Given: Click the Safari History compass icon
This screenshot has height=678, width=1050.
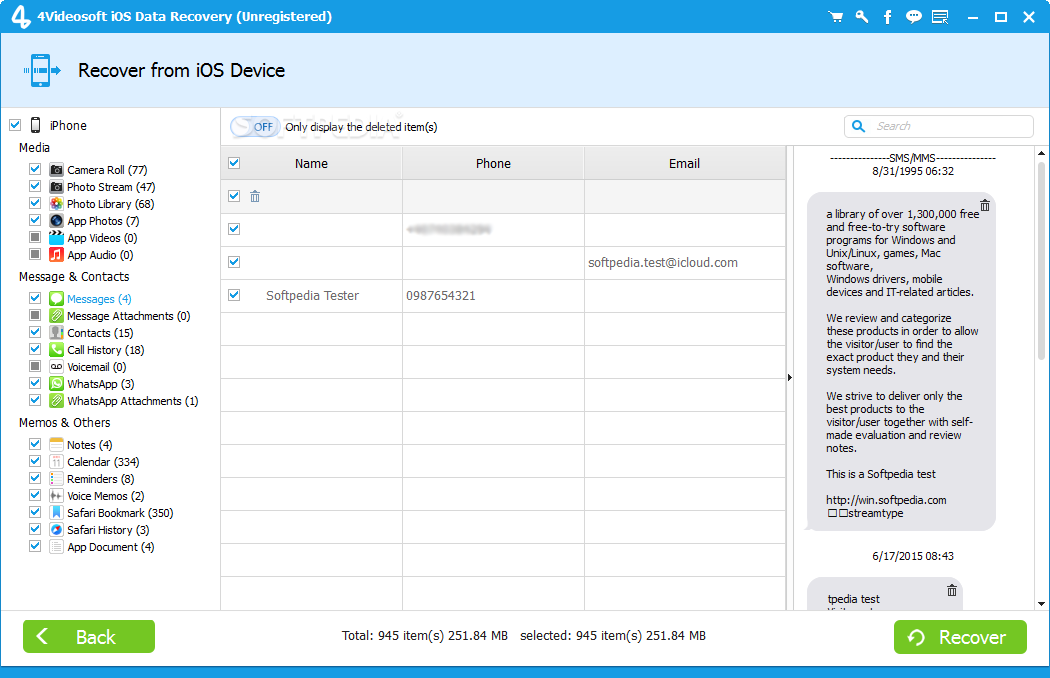Looking at the screenshot, I should 57,529.
